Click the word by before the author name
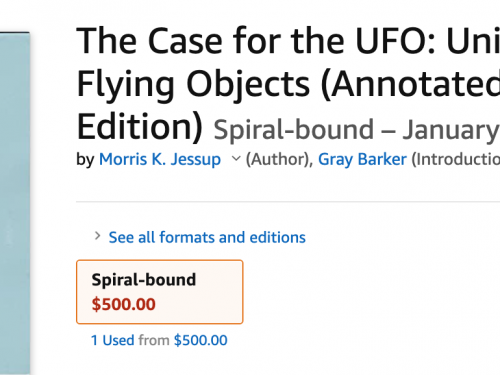 pos(85,160)
